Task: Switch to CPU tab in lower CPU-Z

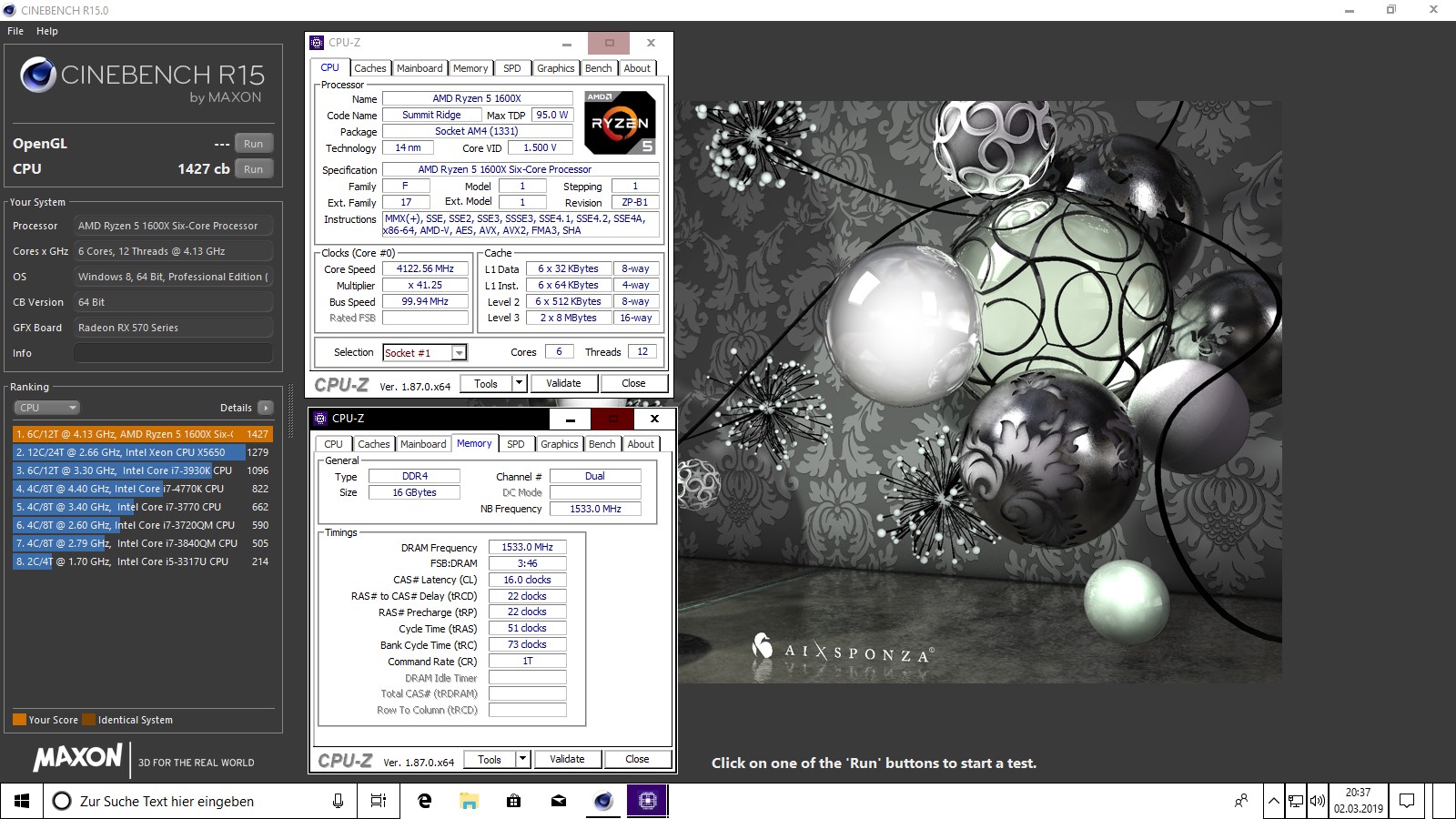Action: pos(334,444)
